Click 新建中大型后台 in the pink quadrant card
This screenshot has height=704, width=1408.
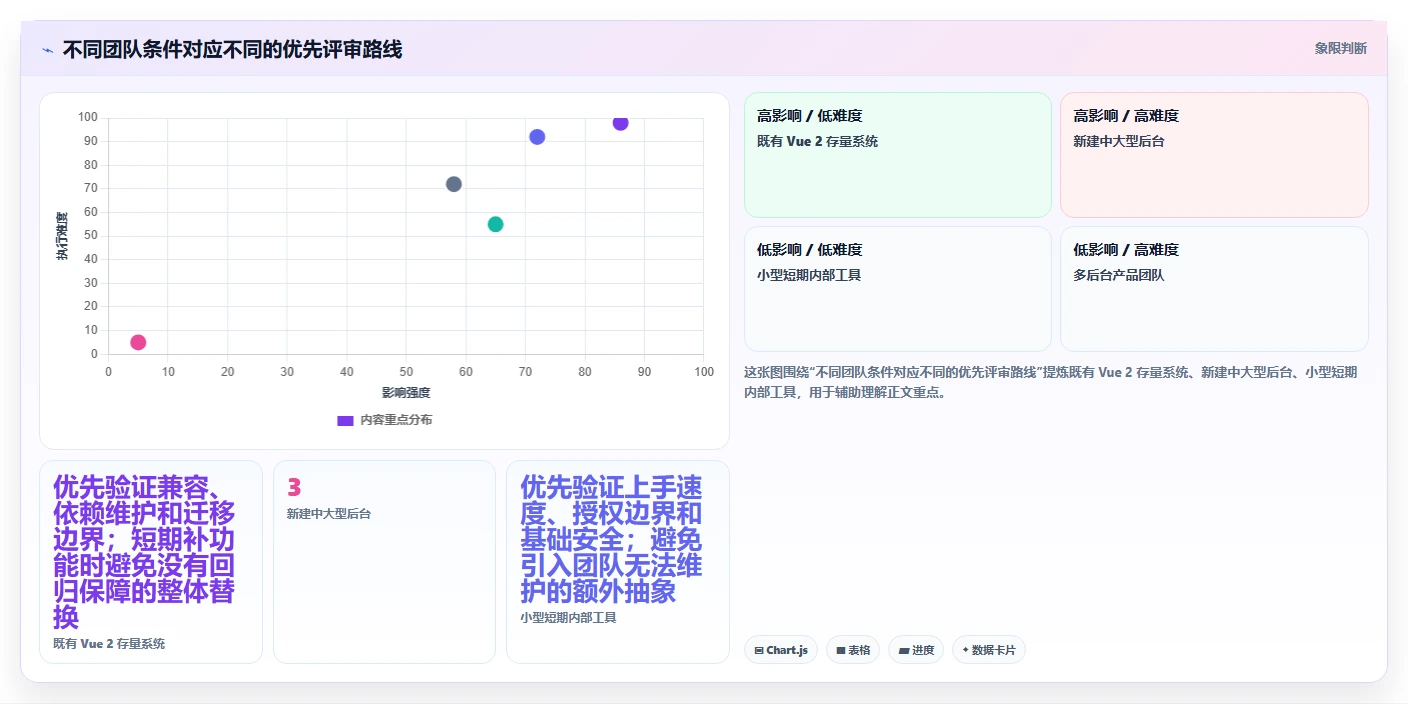pos(1119,141)
